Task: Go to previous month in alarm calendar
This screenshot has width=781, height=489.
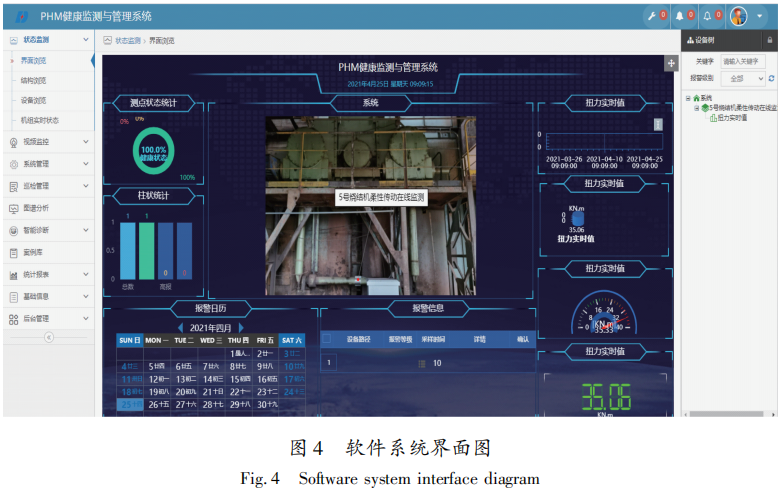Action: tap(180, 327)
